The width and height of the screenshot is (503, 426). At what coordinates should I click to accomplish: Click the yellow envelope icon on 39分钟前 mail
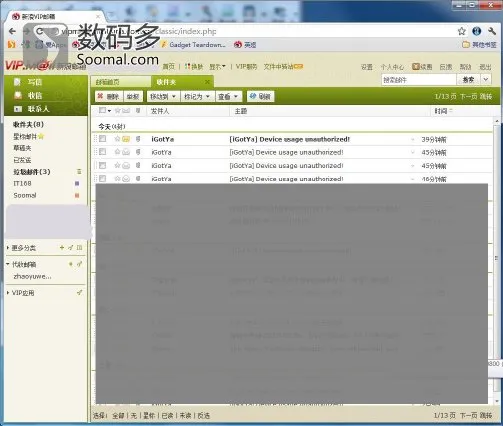coord(126,139)
